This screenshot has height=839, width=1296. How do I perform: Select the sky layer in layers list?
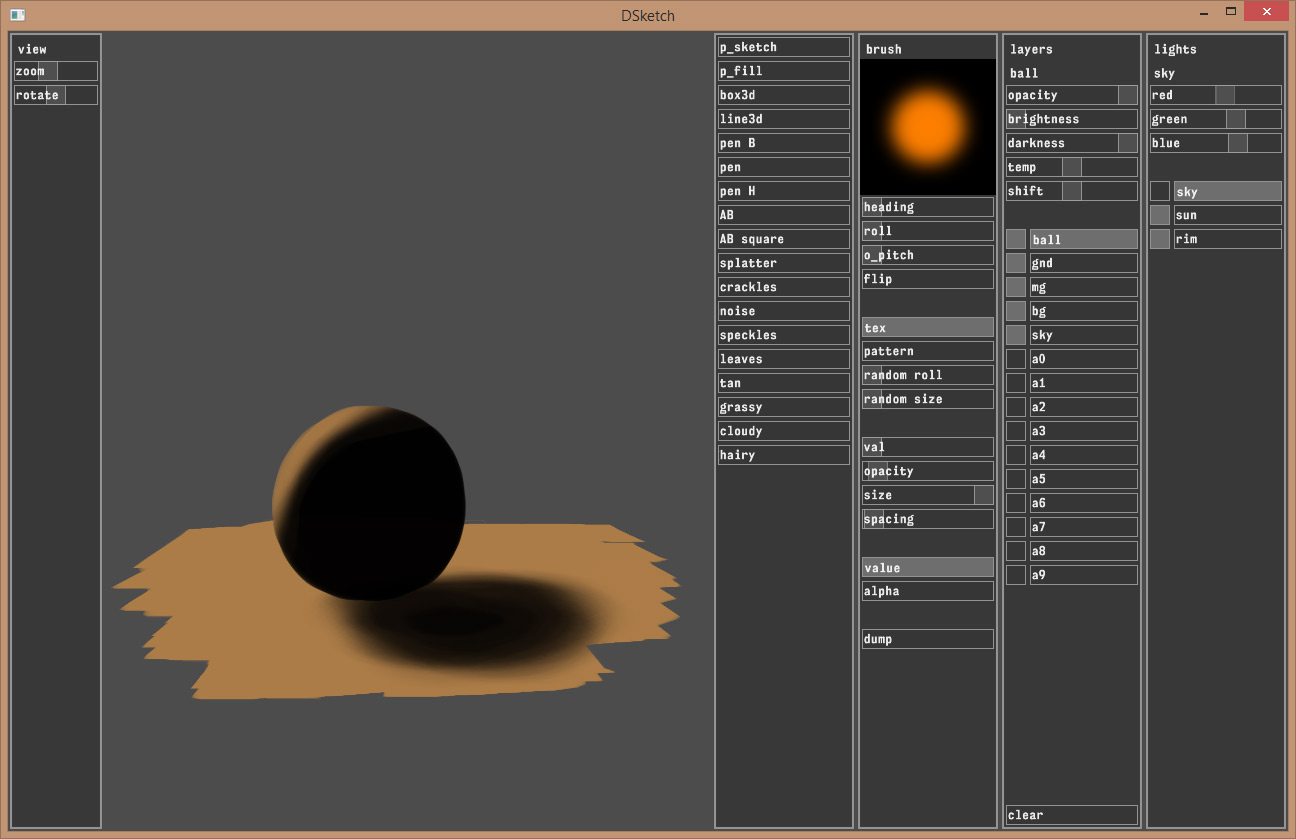pos(1083,335)
